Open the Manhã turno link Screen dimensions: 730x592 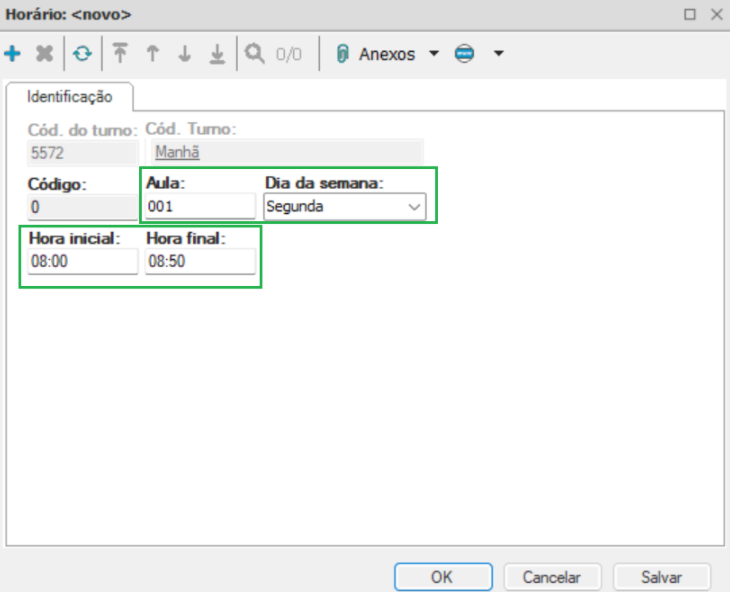click(x=177, y=152)
